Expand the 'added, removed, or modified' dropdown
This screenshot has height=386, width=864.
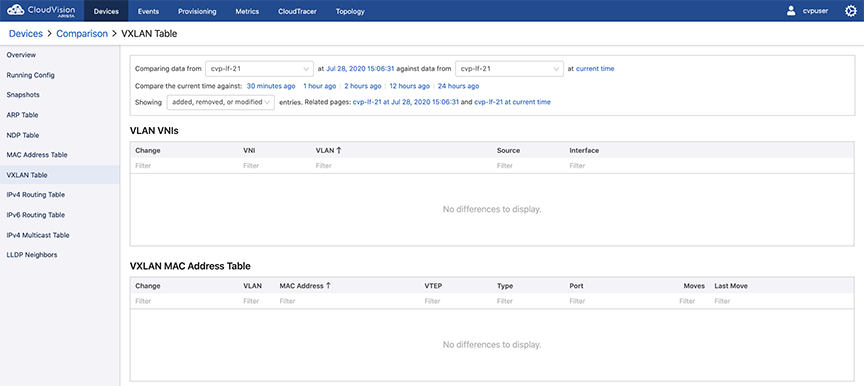tap(220, 102)
